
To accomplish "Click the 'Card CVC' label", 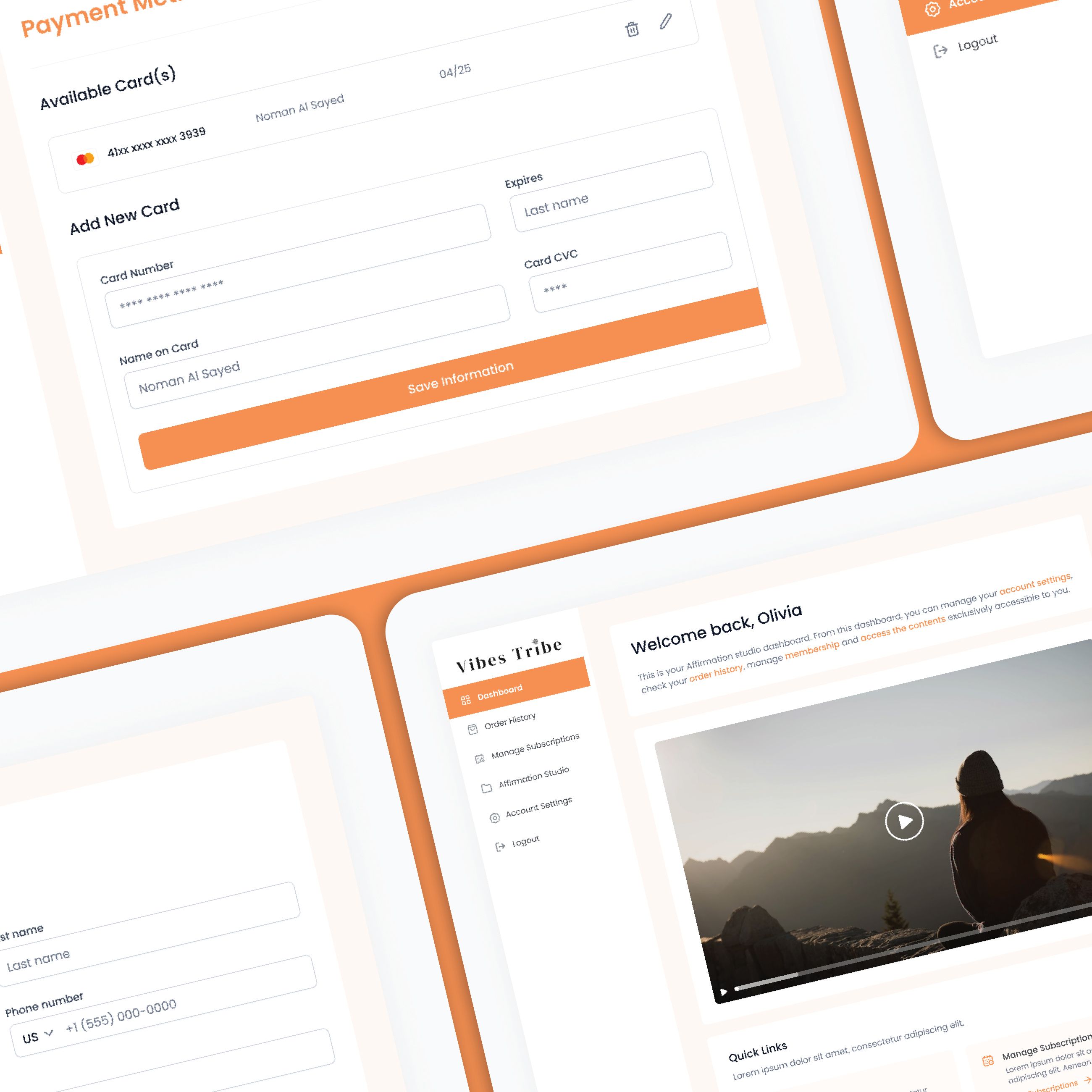I will pyautogui.click(x=551, y=259).
